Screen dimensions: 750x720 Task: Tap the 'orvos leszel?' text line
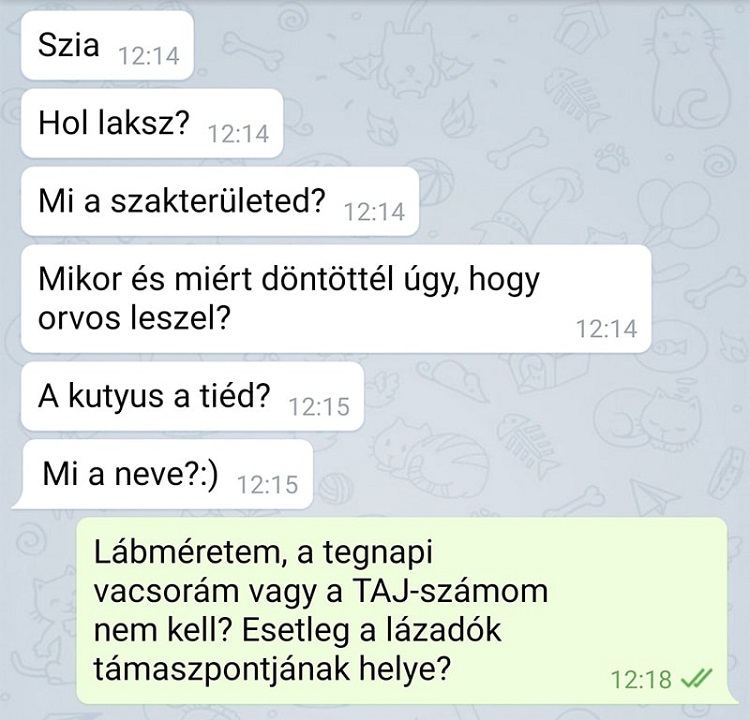click(134, 318)
